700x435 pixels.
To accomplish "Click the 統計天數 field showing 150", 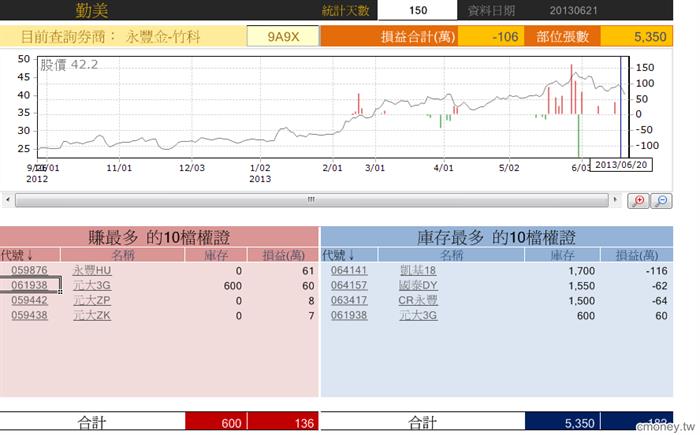I will click(x=418, y=10).
